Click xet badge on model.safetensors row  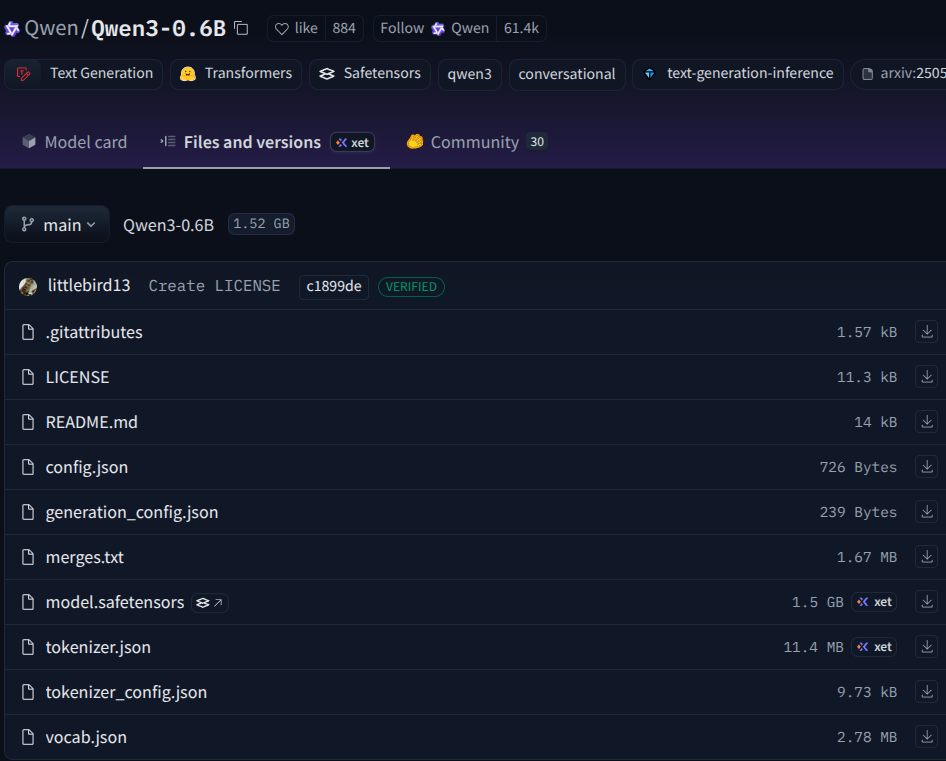coord(874,602)
